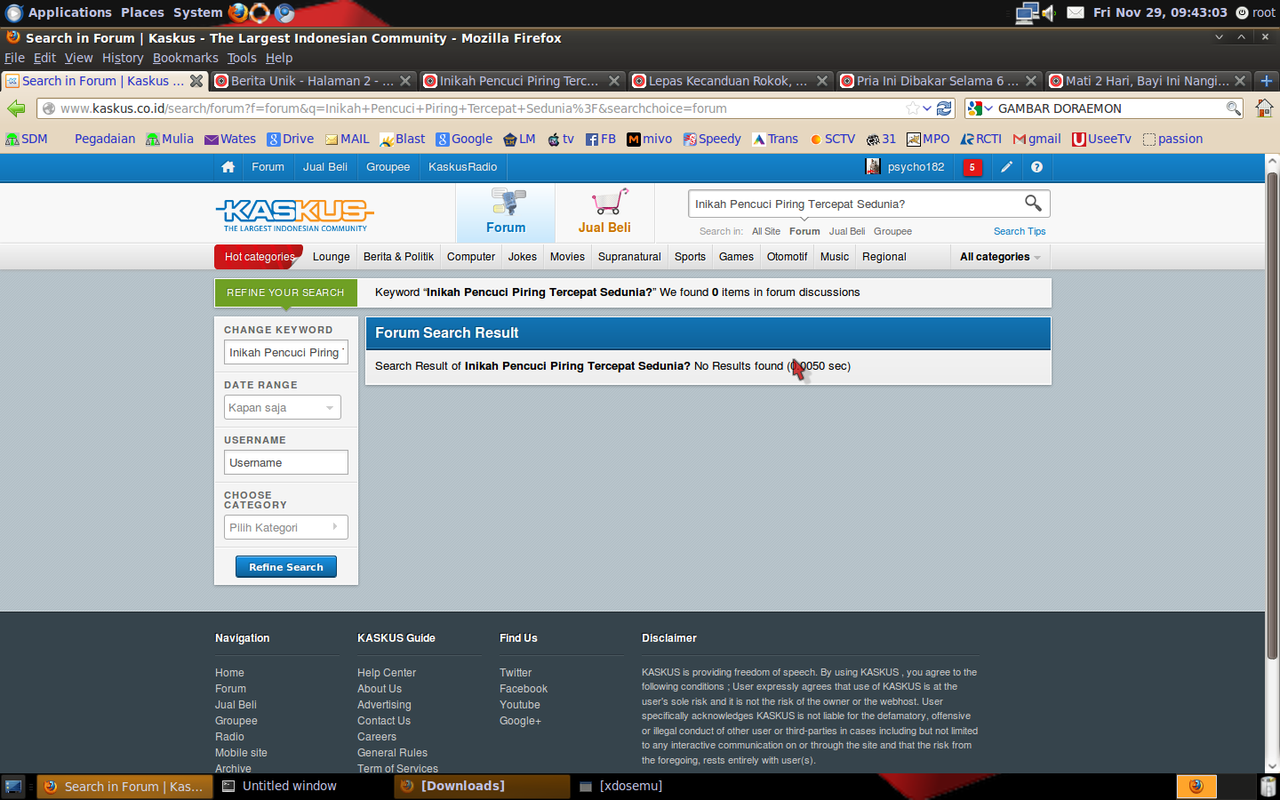
Task: Open the Drive bookmark
Action: click(x=290, y=139)
